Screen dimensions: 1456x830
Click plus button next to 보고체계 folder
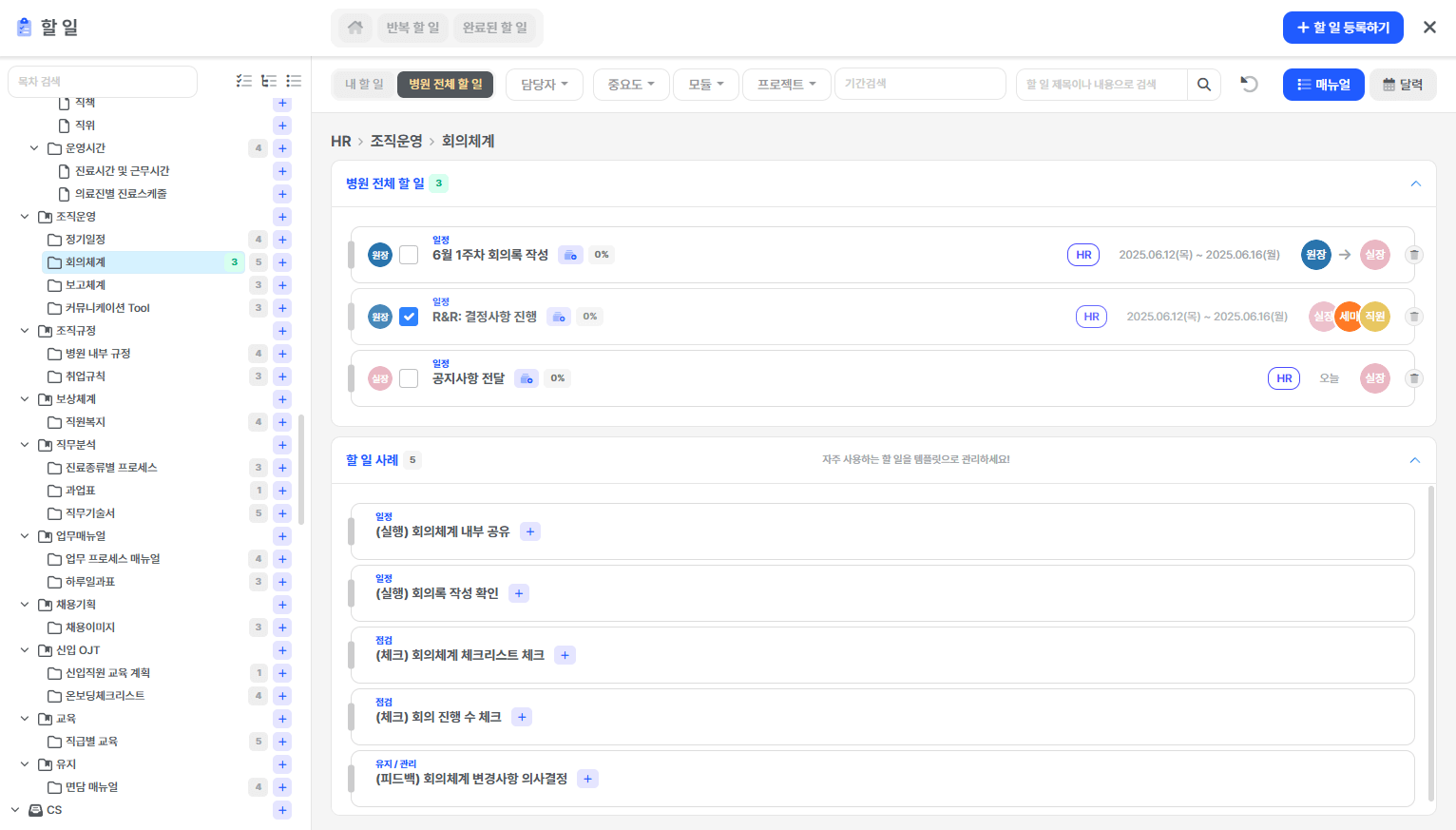coord(282,285)
